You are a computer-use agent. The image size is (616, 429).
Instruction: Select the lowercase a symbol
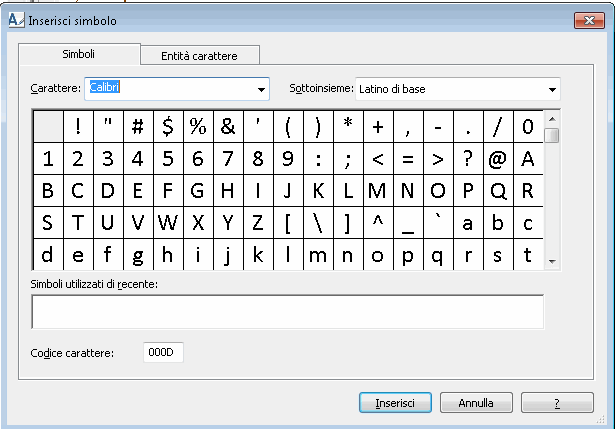point(468,222)
